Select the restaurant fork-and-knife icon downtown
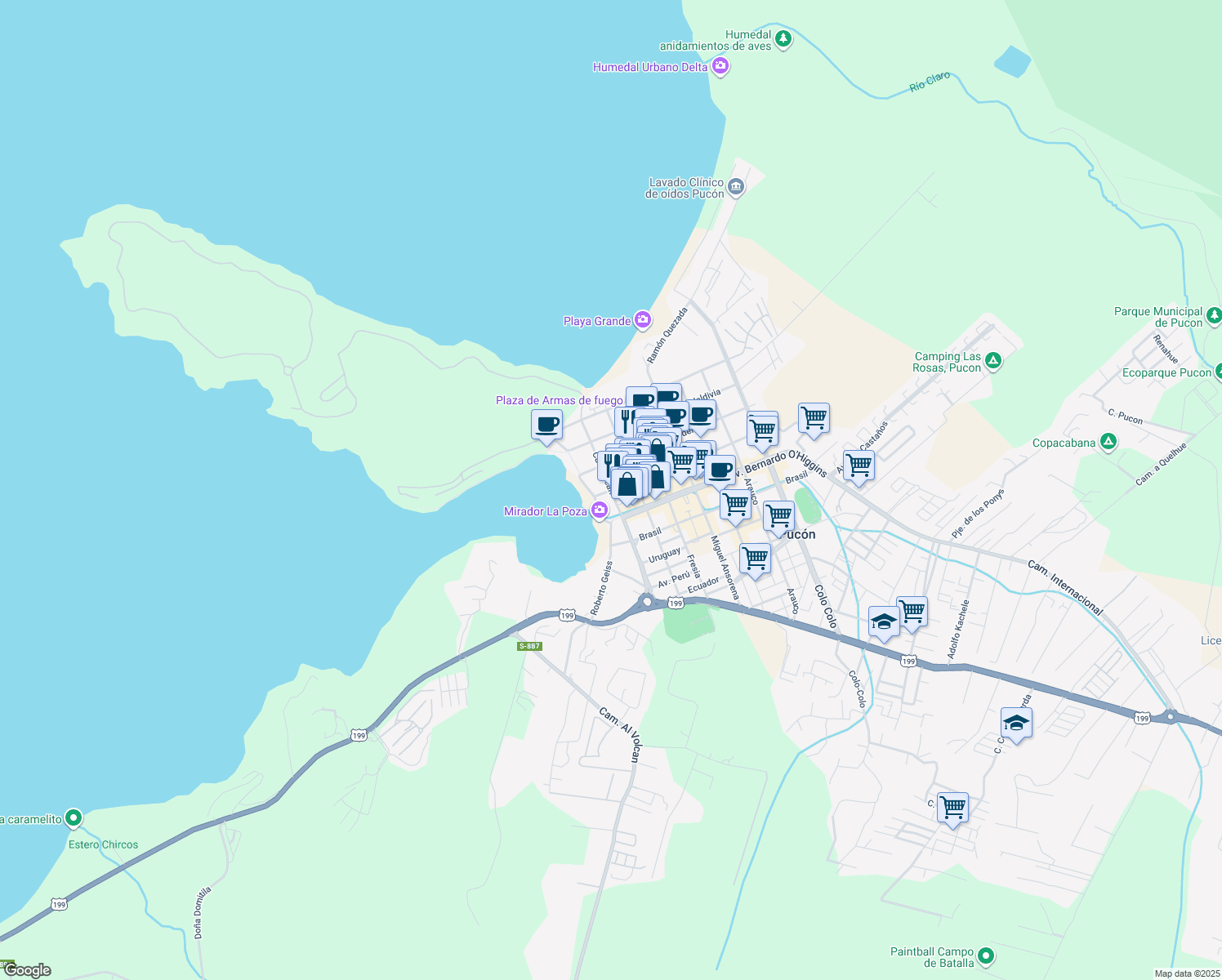Viewport: 1222px width, 980px height. 626,422
